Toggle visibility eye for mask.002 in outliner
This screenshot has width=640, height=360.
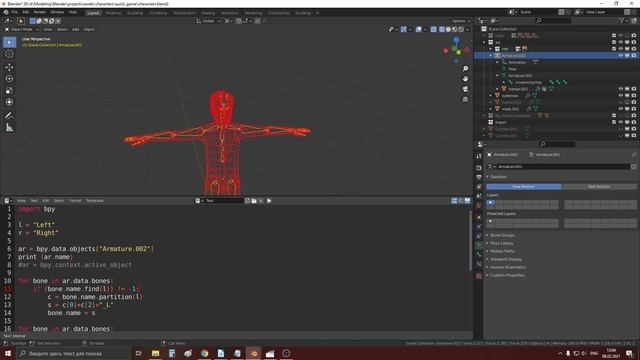pos(620,109)
